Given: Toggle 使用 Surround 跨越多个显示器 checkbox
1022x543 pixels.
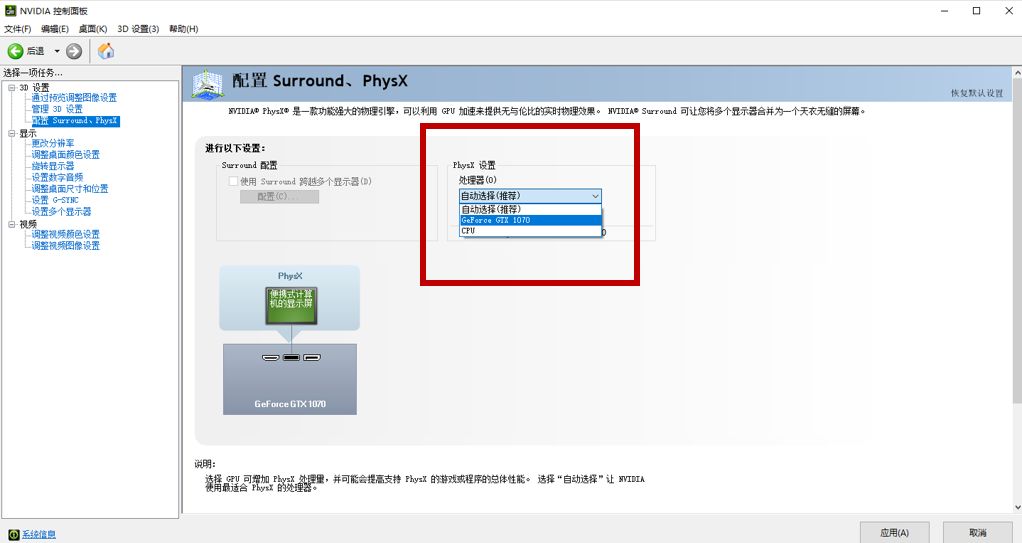Looking at the screenshot, I should click(233, 181).
